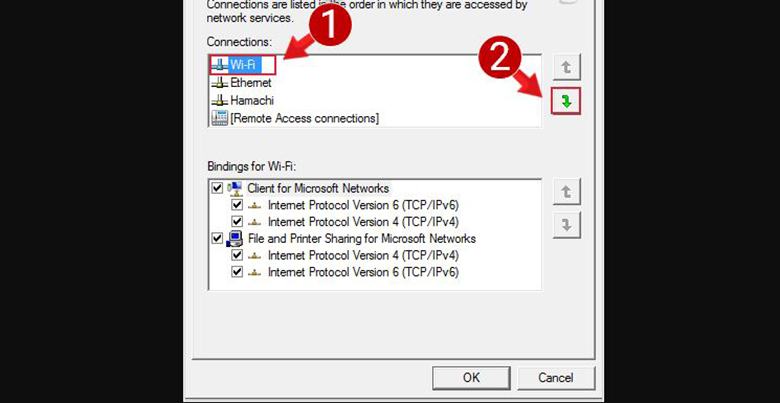Move connection down with green arrow button
This screenshot has height=403, width=780.
(x=566, y=102)
